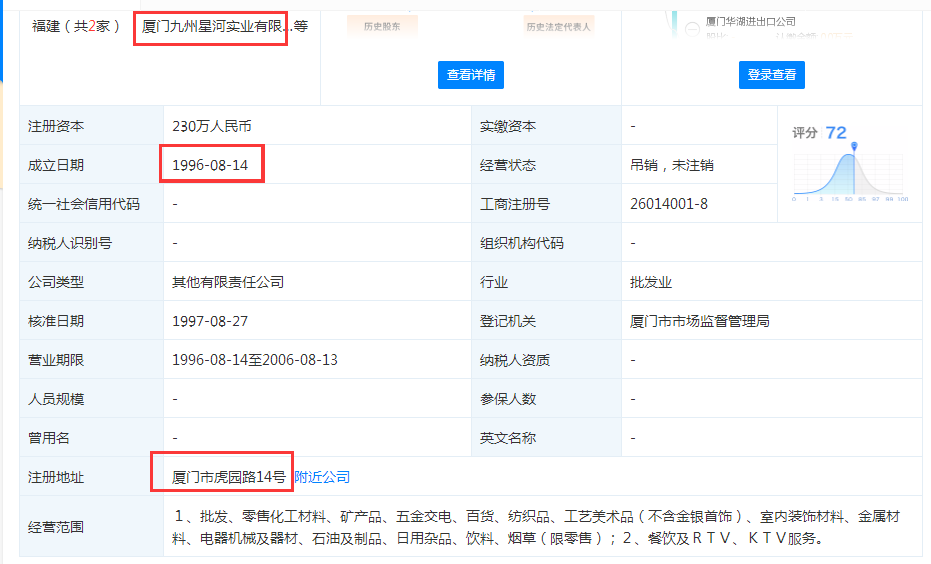The image size is (931, 564).
Task: Select business term 1996-08-14至2006-08-13
Action: 255,360
